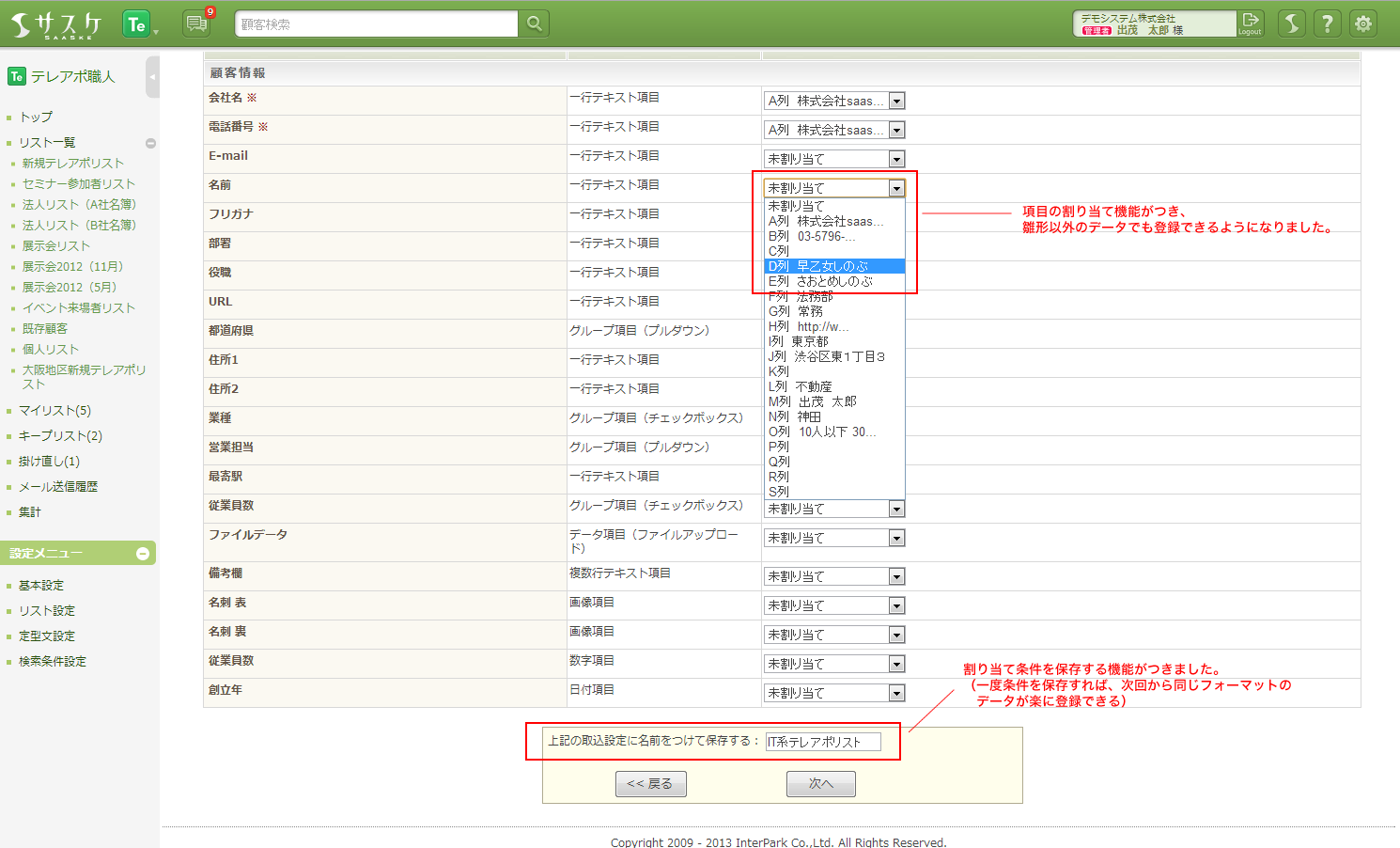This screenshot has width=1400, height=848.
Task: Select 'D列 早乙女しのぶ' in the dropdown list
Action: 834,266
